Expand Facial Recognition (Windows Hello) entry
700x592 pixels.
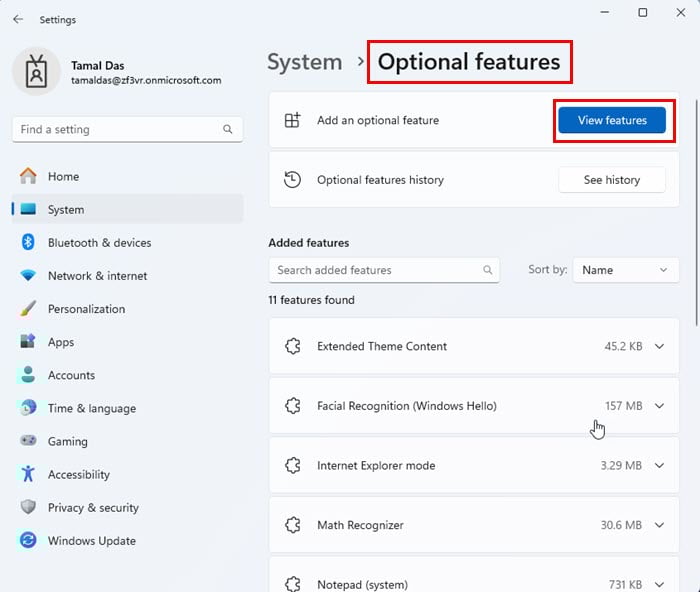[x=659, y=406]
